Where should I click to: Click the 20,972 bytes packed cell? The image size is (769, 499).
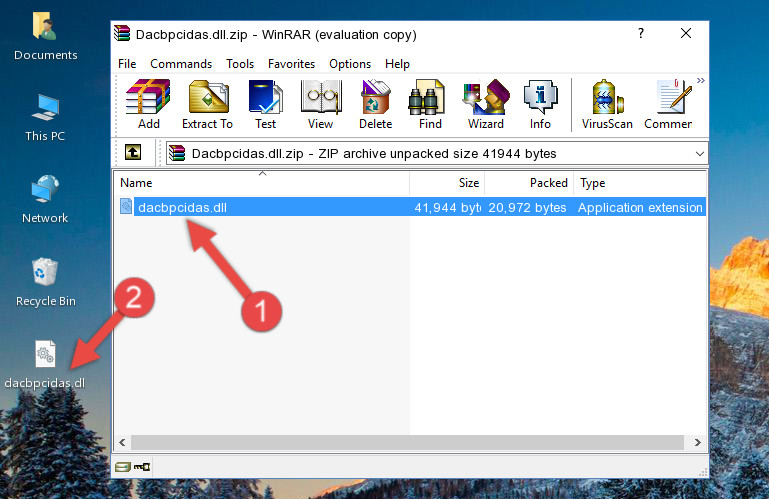pyautogui.click(x=527, y=208)
